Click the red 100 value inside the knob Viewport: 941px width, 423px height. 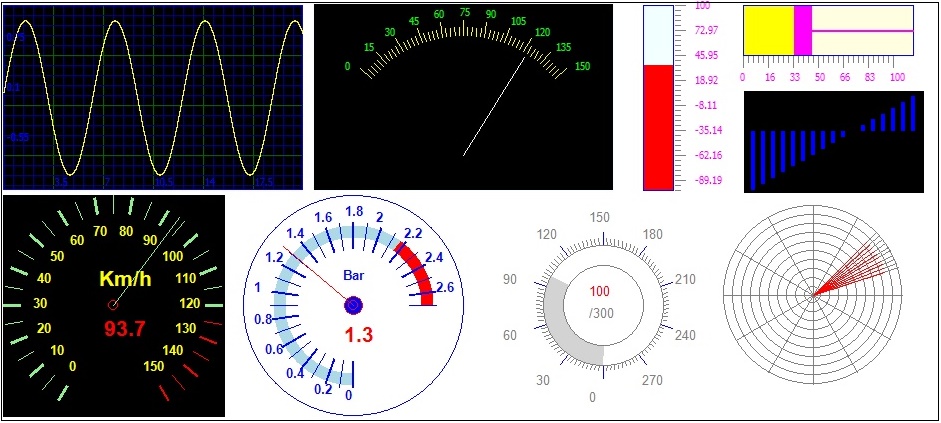coord(600,292)
